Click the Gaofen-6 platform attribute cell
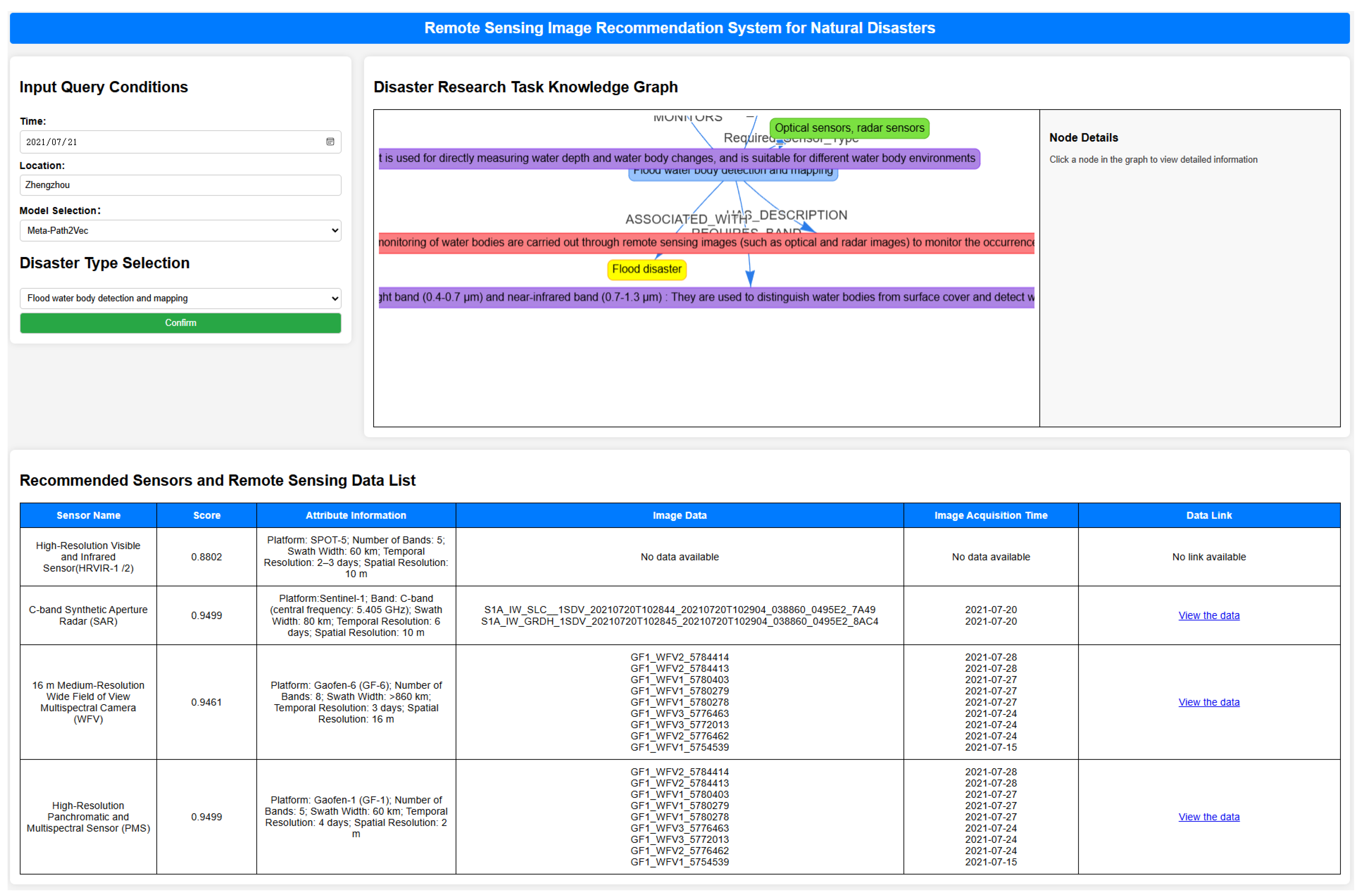The height and width of the screenshot is (896, 1363). click(x=356, y=703)
